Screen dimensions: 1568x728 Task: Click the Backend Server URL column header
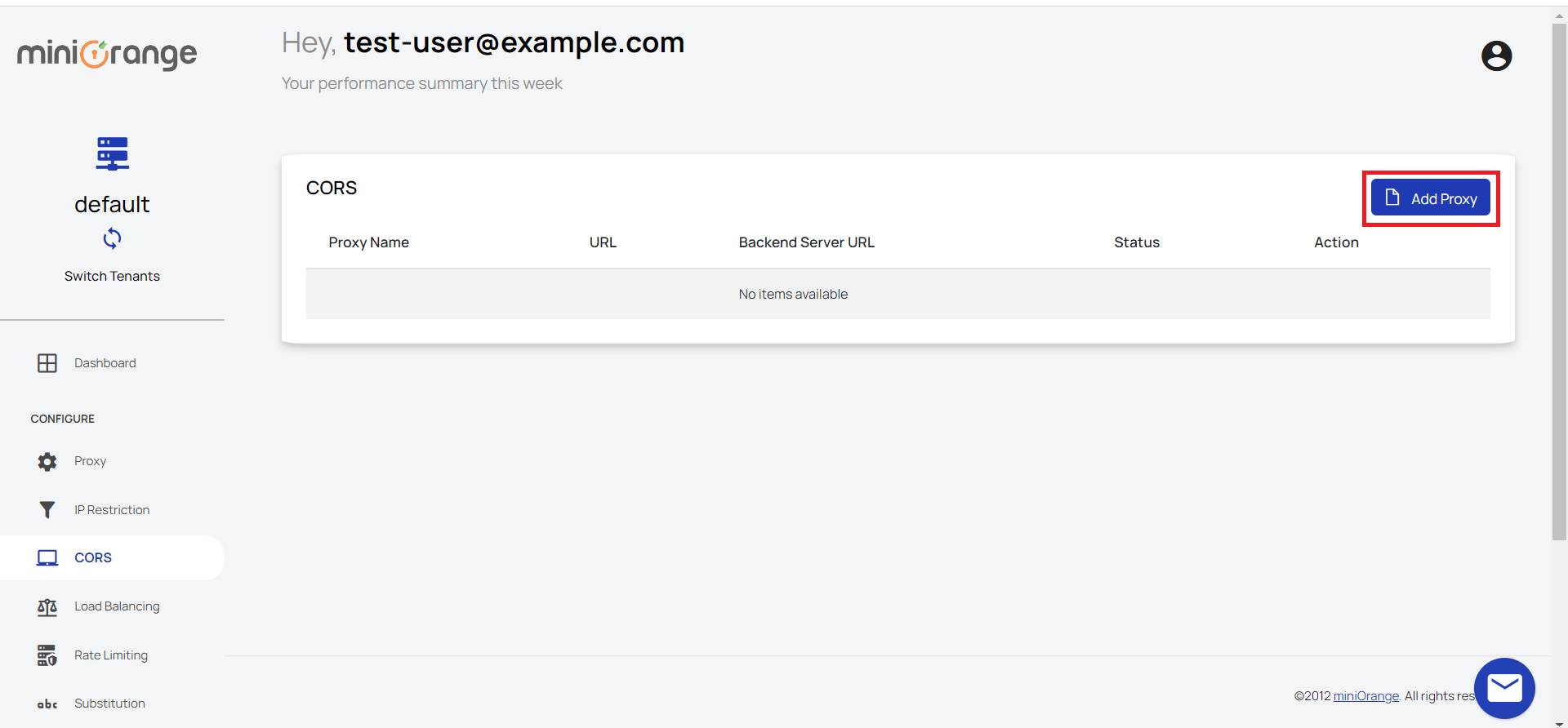[x=806, y=242]
